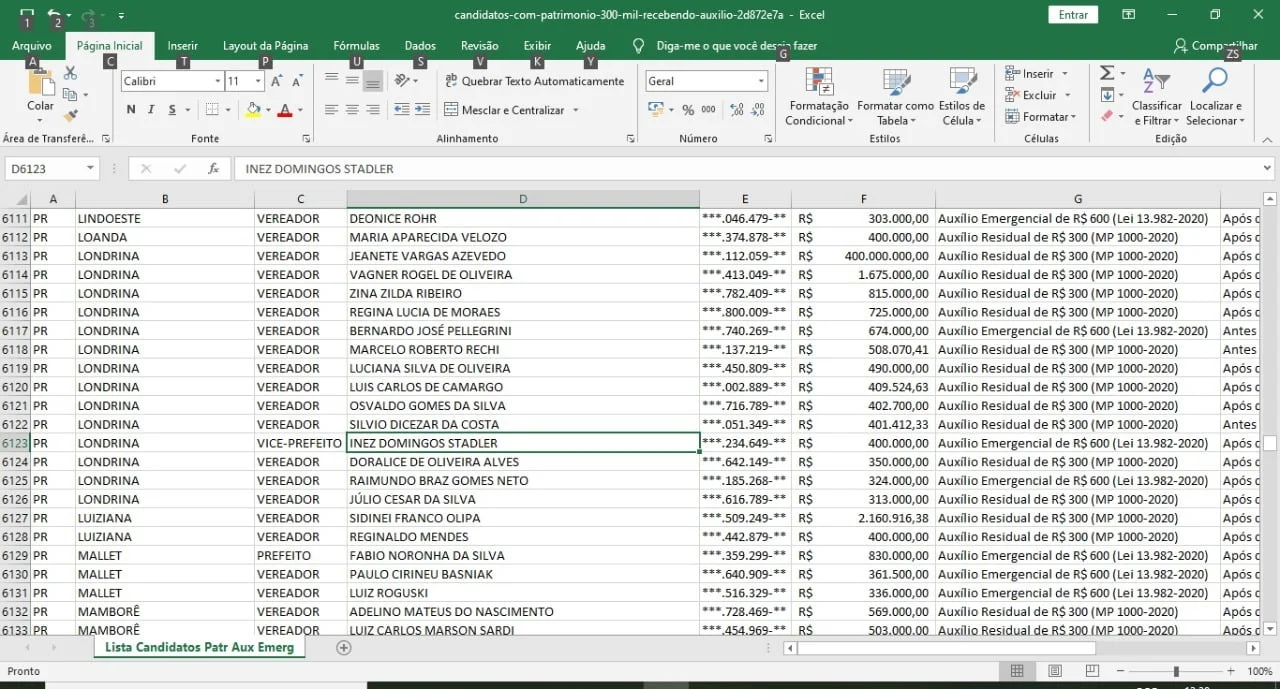This screenshot has height=689, width=1280.
Task: Open Mesclar e Centralizar dropdown arrow
Action: (x=576, y=110)
